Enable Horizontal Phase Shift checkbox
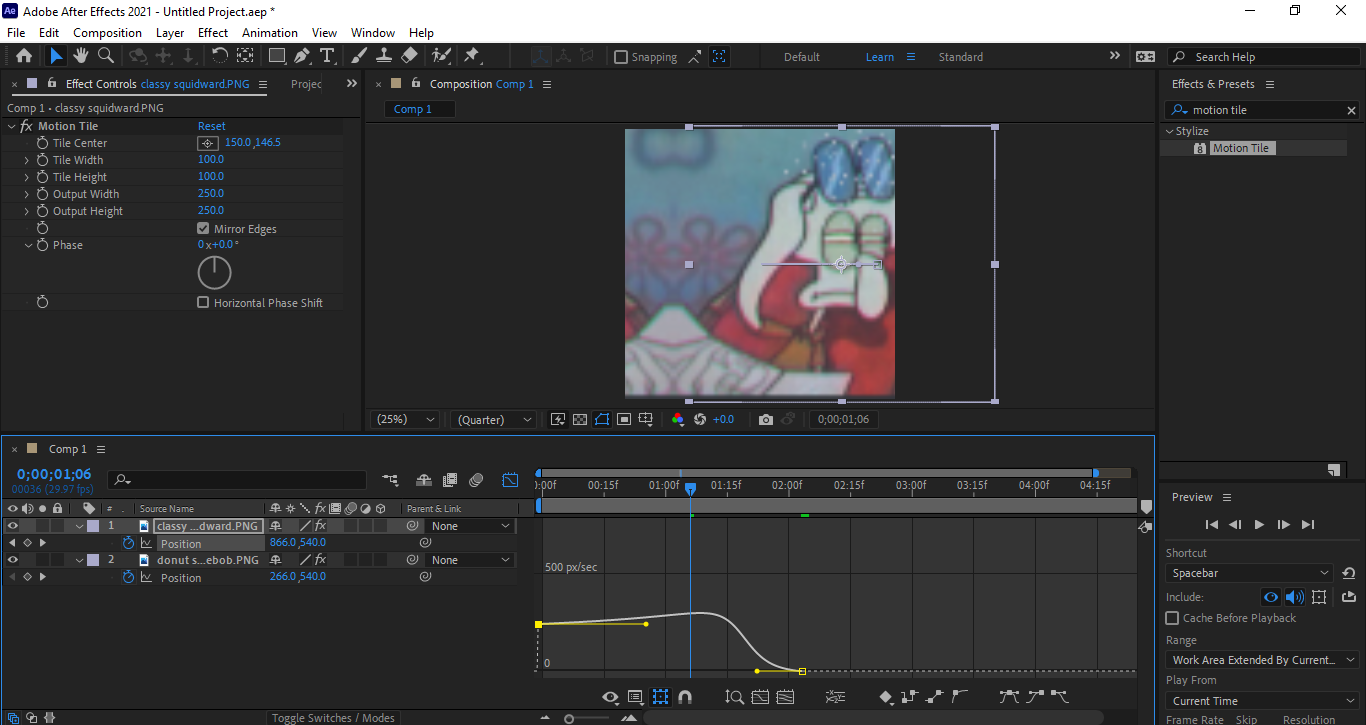The image size is (1366, 725). 204,303
